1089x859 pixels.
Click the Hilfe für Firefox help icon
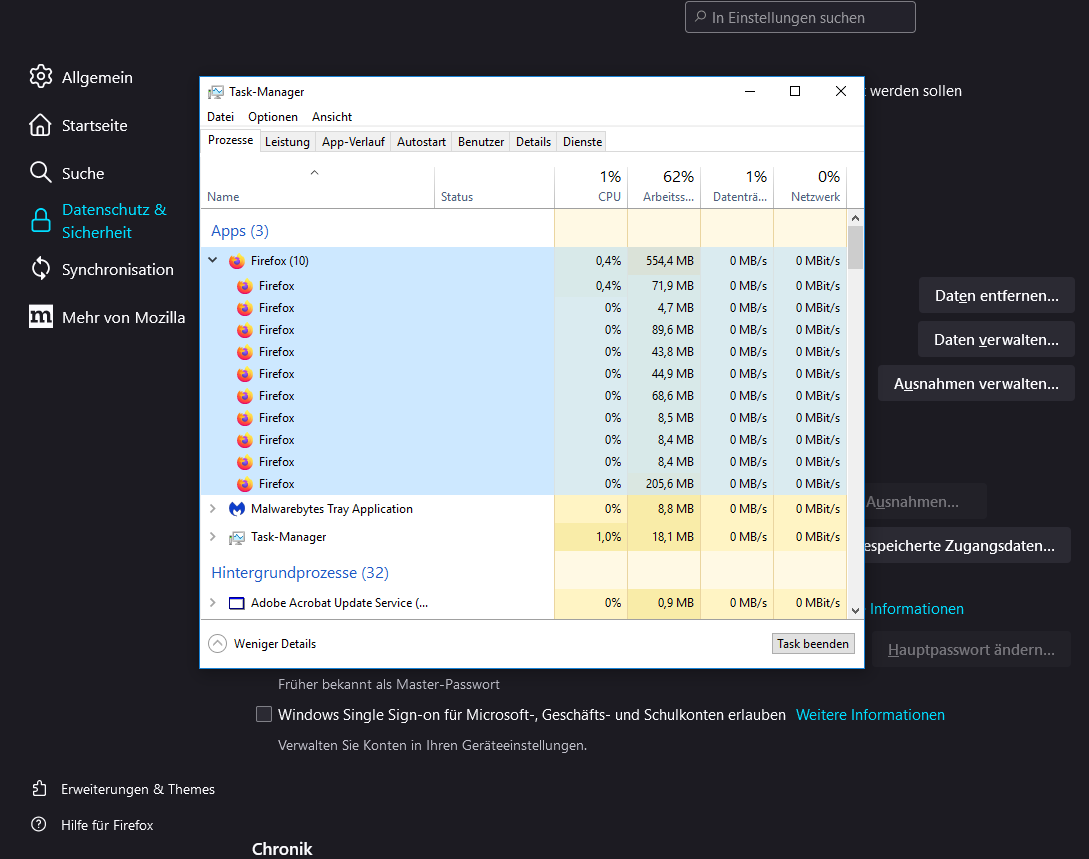pyautogui.click(x=39, y=825)
